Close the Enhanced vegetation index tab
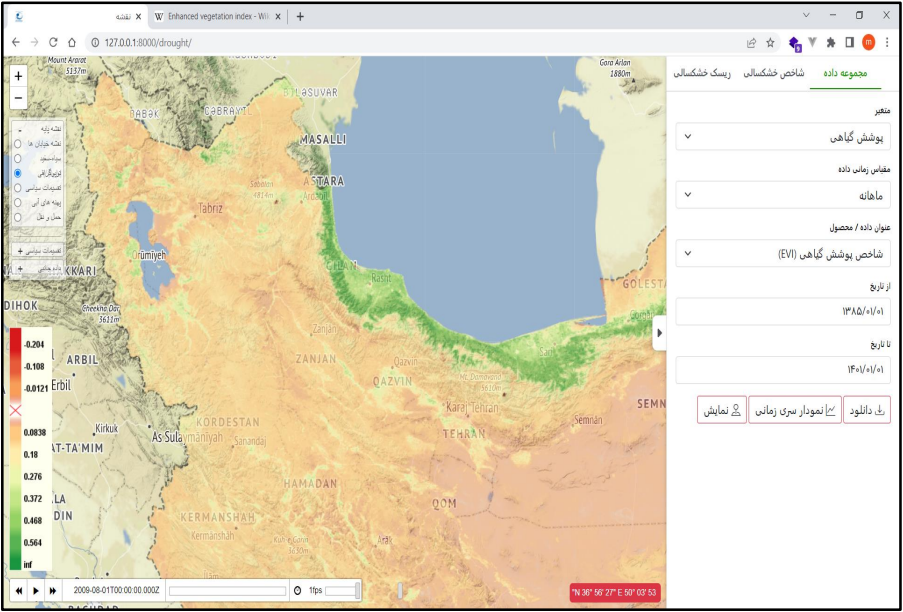Screen dimensions: 903x612 [x=278, y=17]
